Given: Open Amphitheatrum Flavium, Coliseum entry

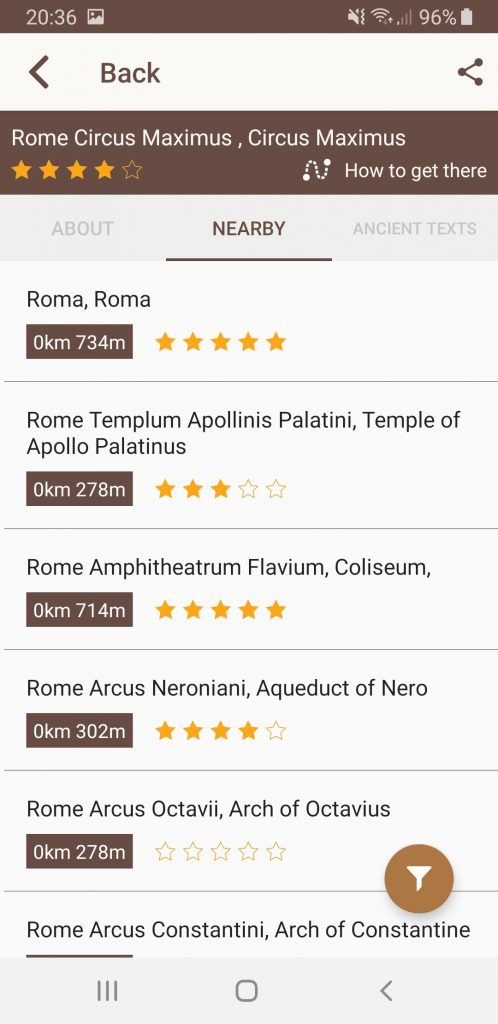Looking at the screenshot, I should coord(249,590).
